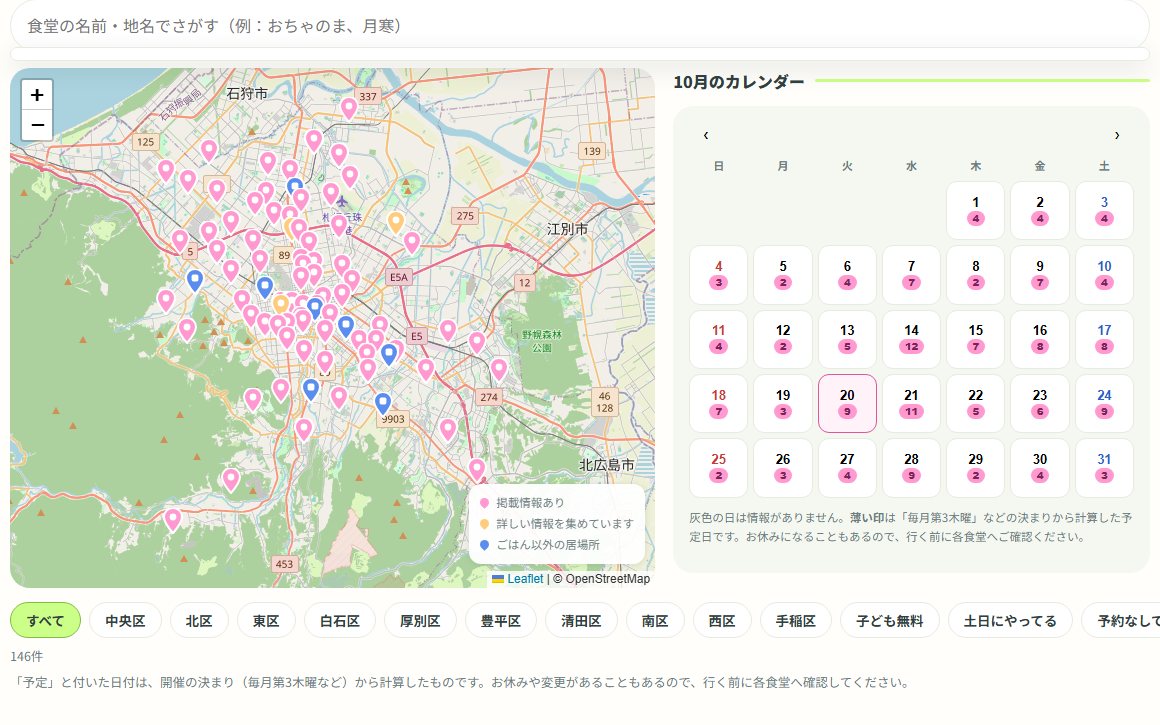This screenshot has height=725, width=1160.
Task: Click the blue marker left of route 5
Action: [x=195, y=280]
